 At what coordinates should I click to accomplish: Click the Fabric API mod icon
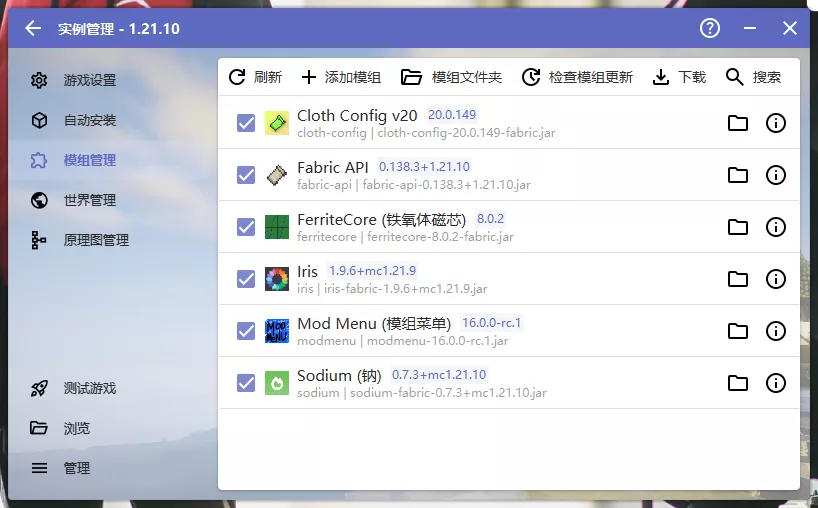coord(277,175)
